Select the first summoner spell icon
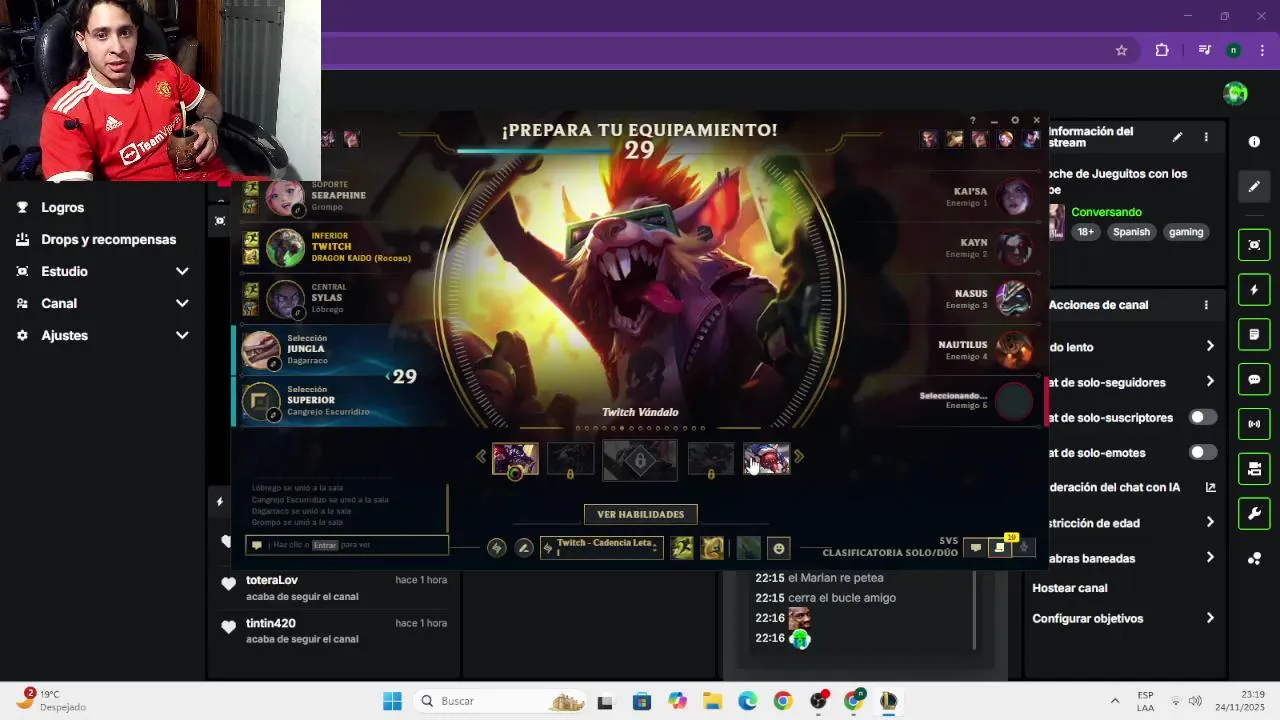Viewport: 1280px width, 720px height. pos(682,548)
